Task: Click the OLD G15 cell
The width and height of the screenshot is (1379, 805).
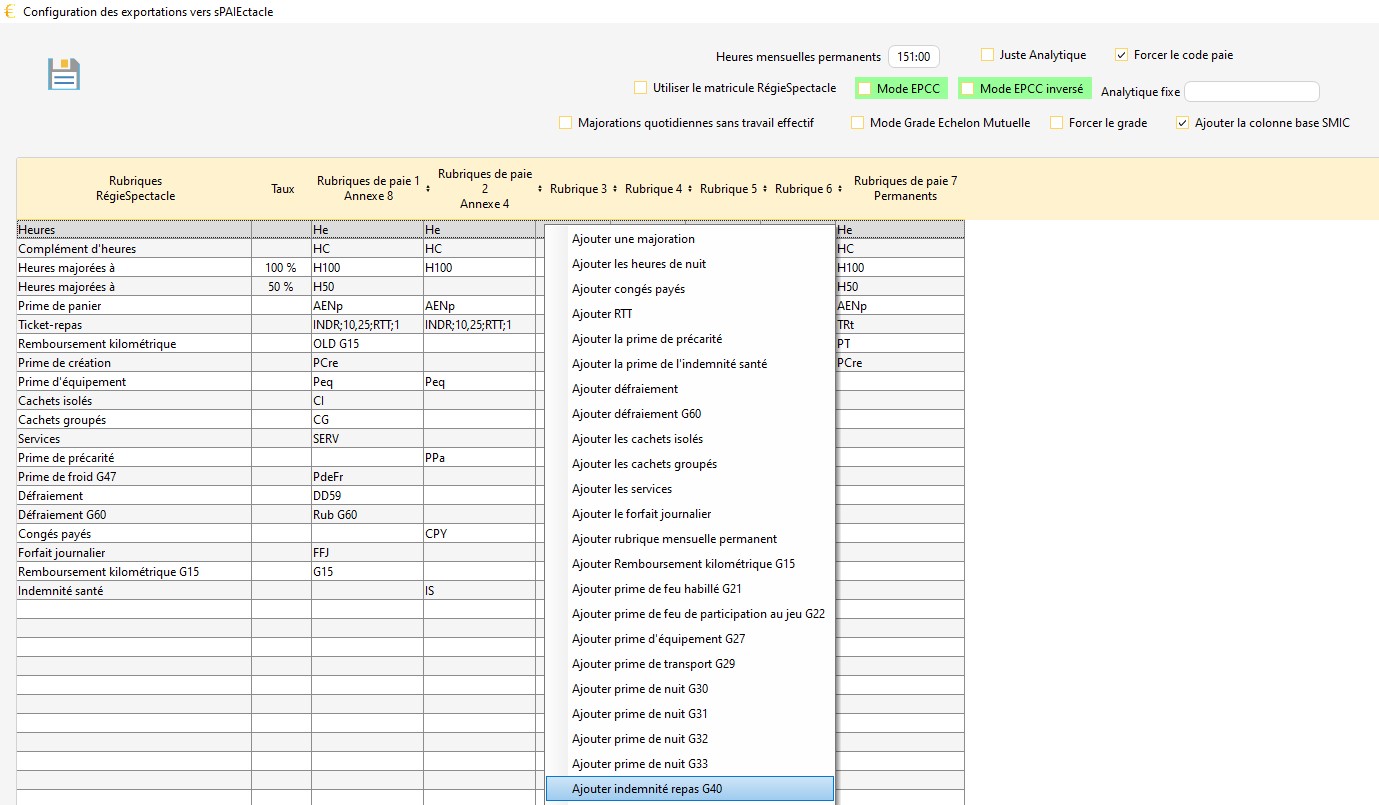Action: pyautogui.click(x=366, y=344)
